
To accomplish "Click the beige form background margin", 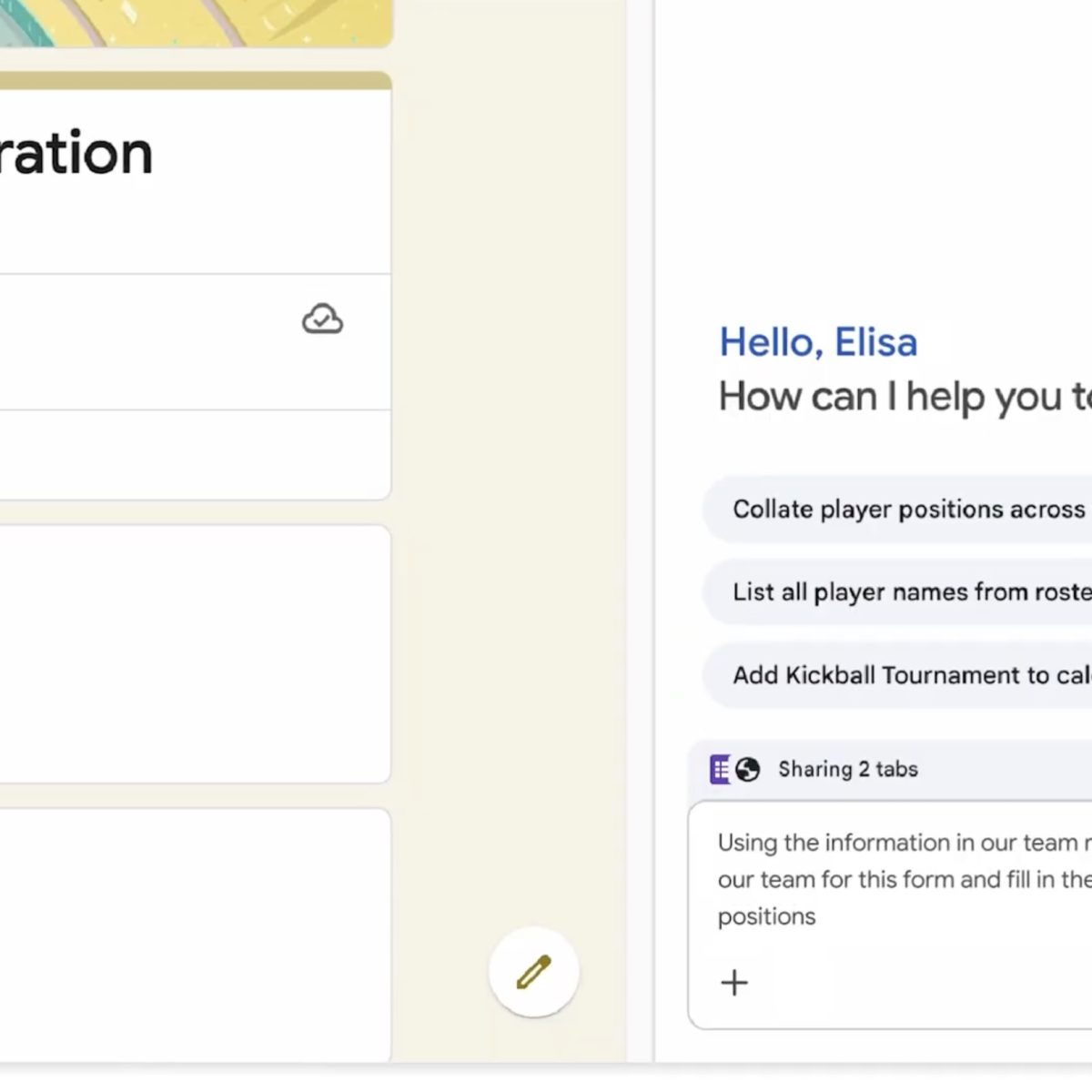I will (510, 455).
